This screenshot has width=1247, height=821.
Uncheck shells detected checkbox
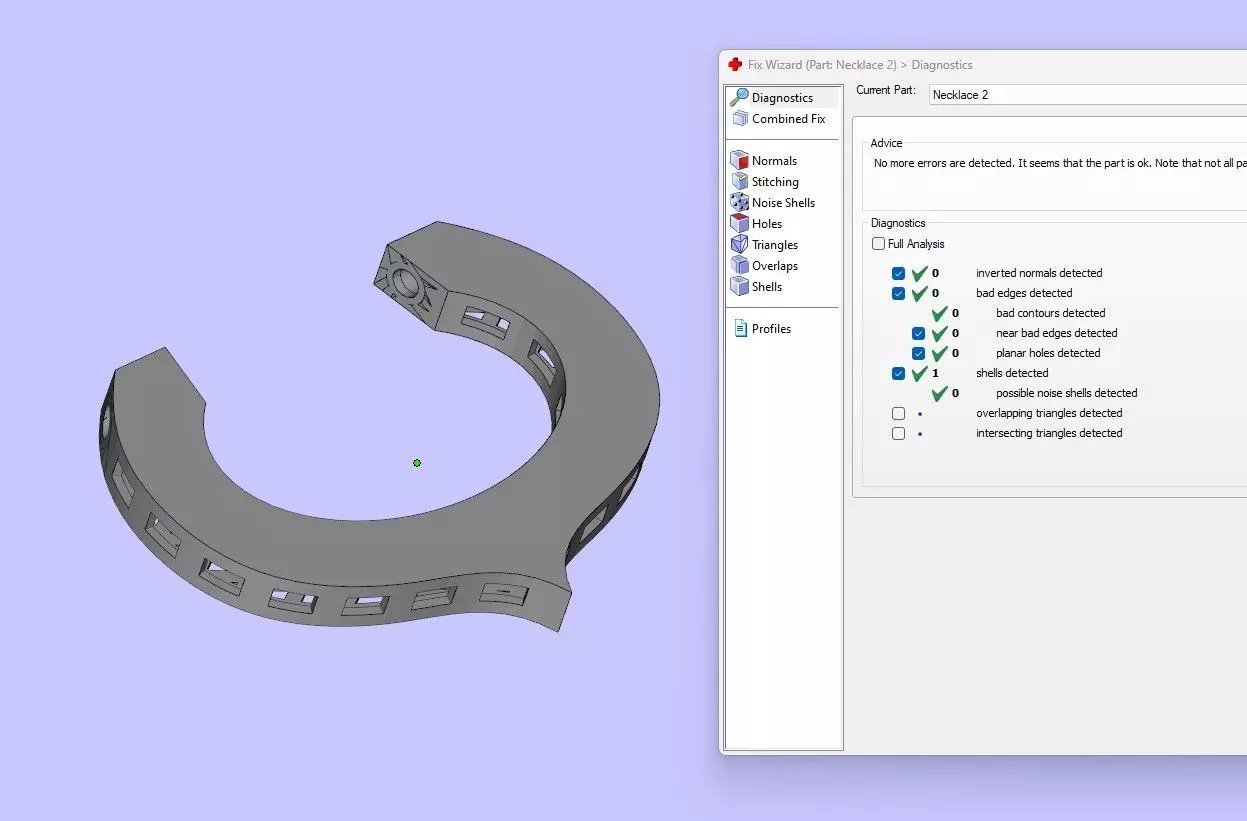898,373
